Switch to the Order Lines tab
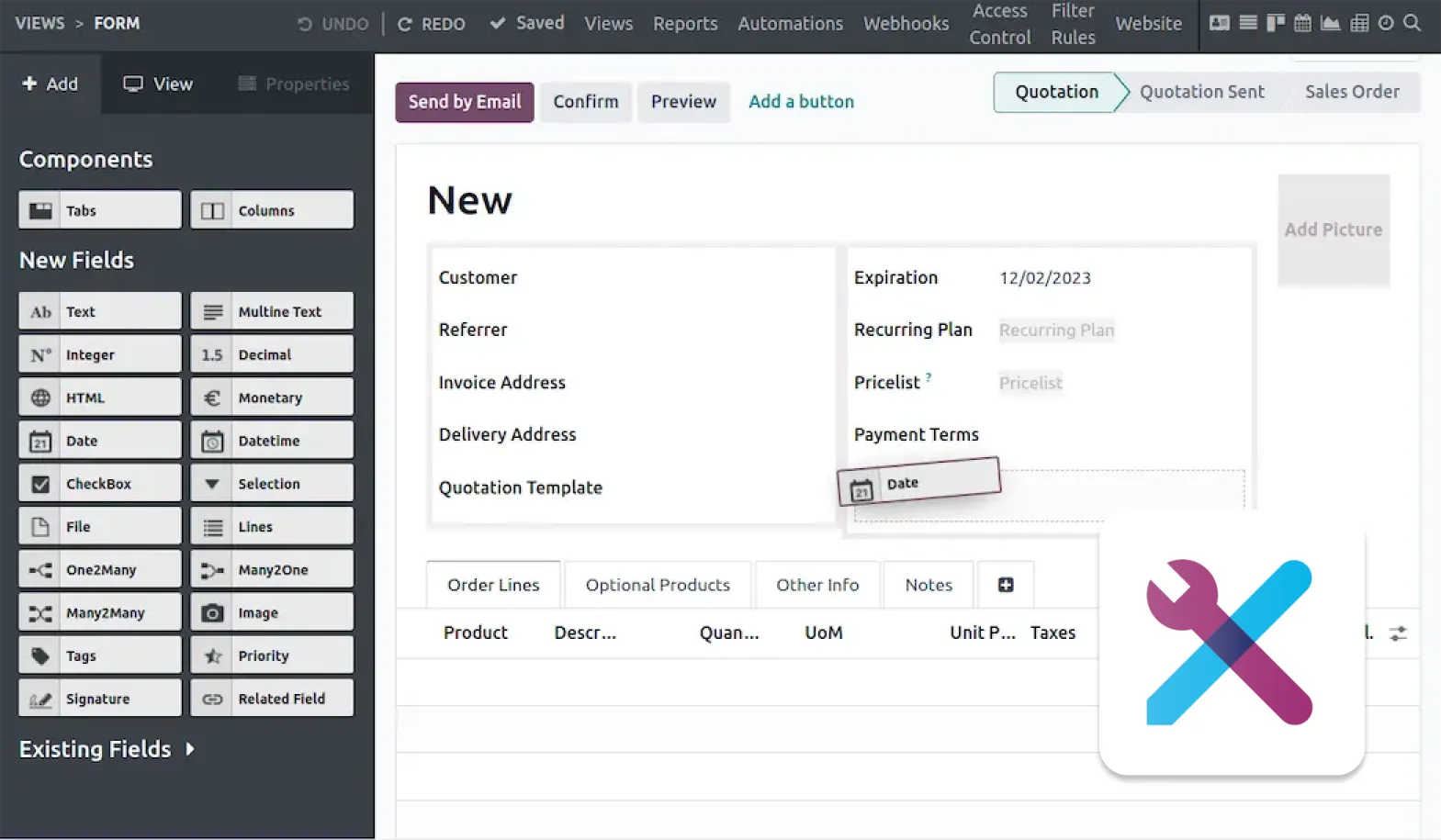1441x840 pixels. coord(493,585)
